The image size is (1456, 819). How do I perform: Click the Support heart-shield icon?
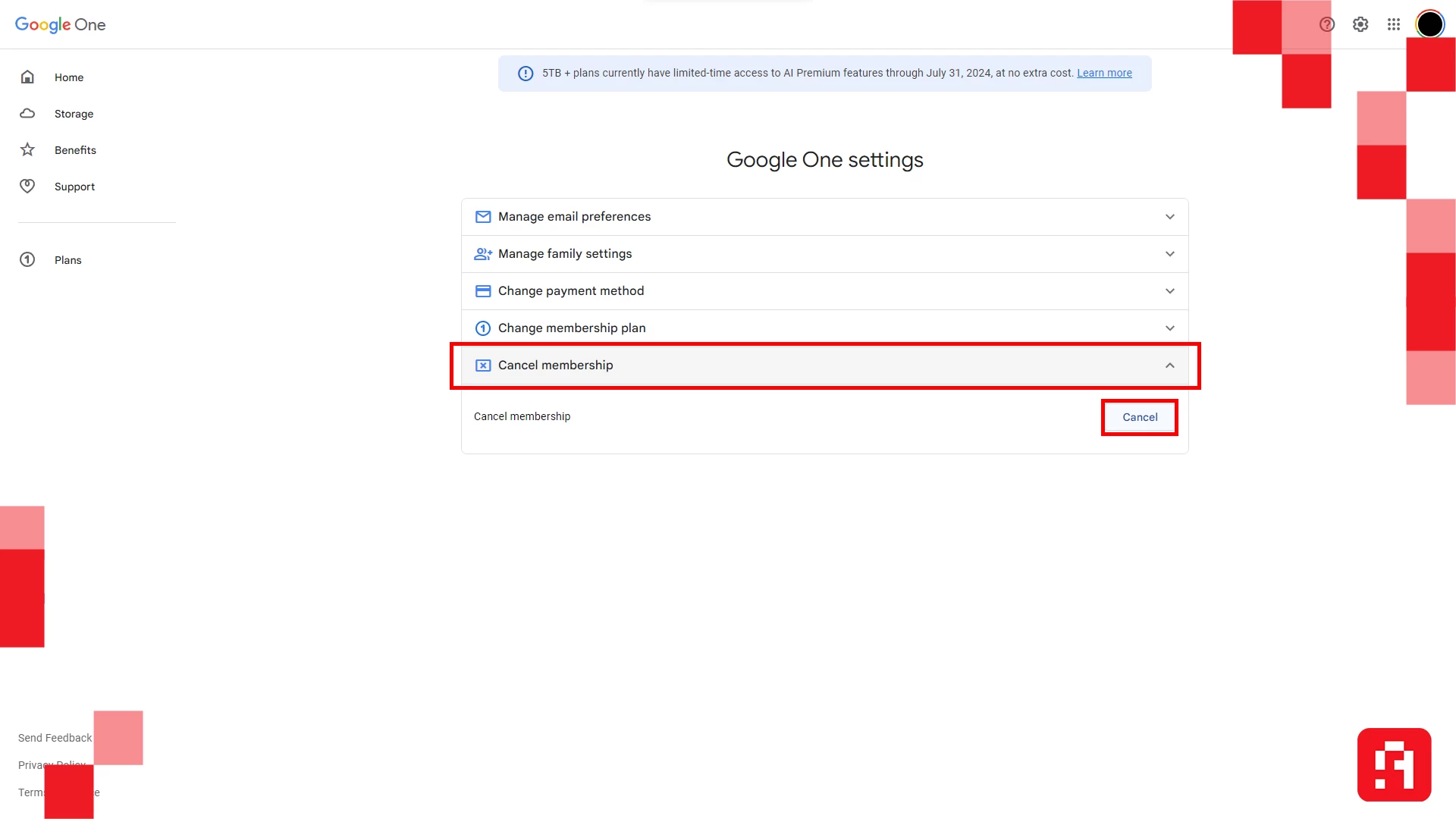click(27, 186)
